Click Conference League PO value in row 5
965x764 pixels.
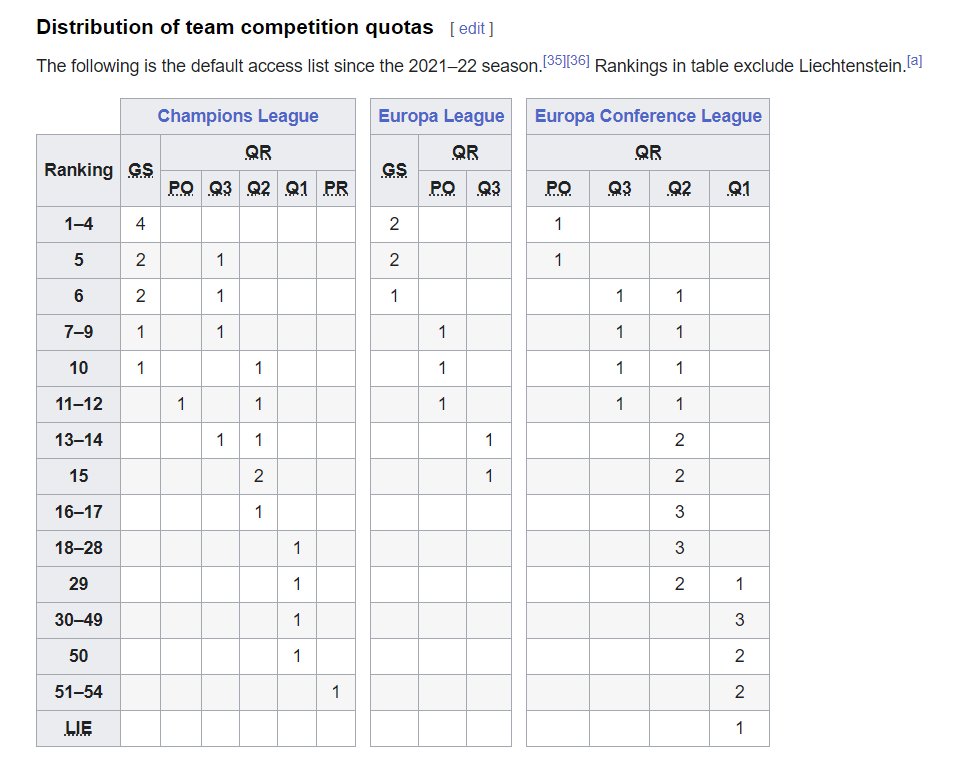click(x=558, y=260)
